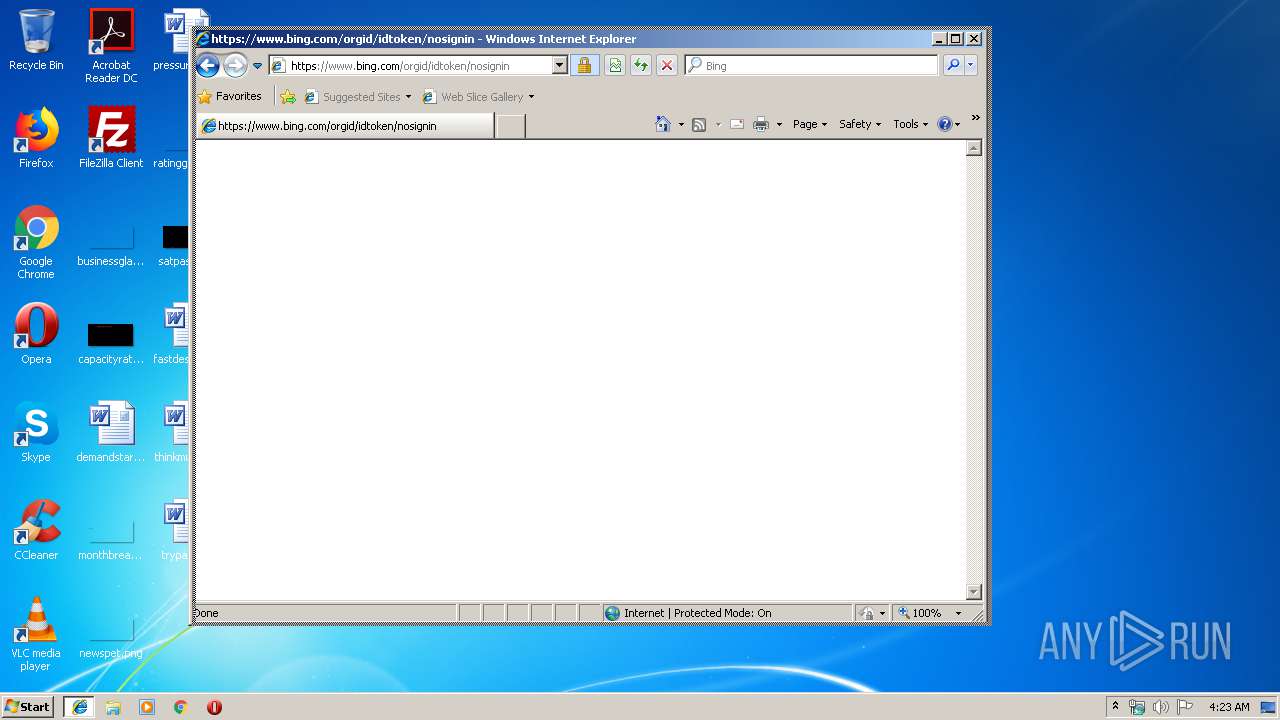Click the Stop loading icon
Viewport: 1280px width, 720px height.
[667, 66]
